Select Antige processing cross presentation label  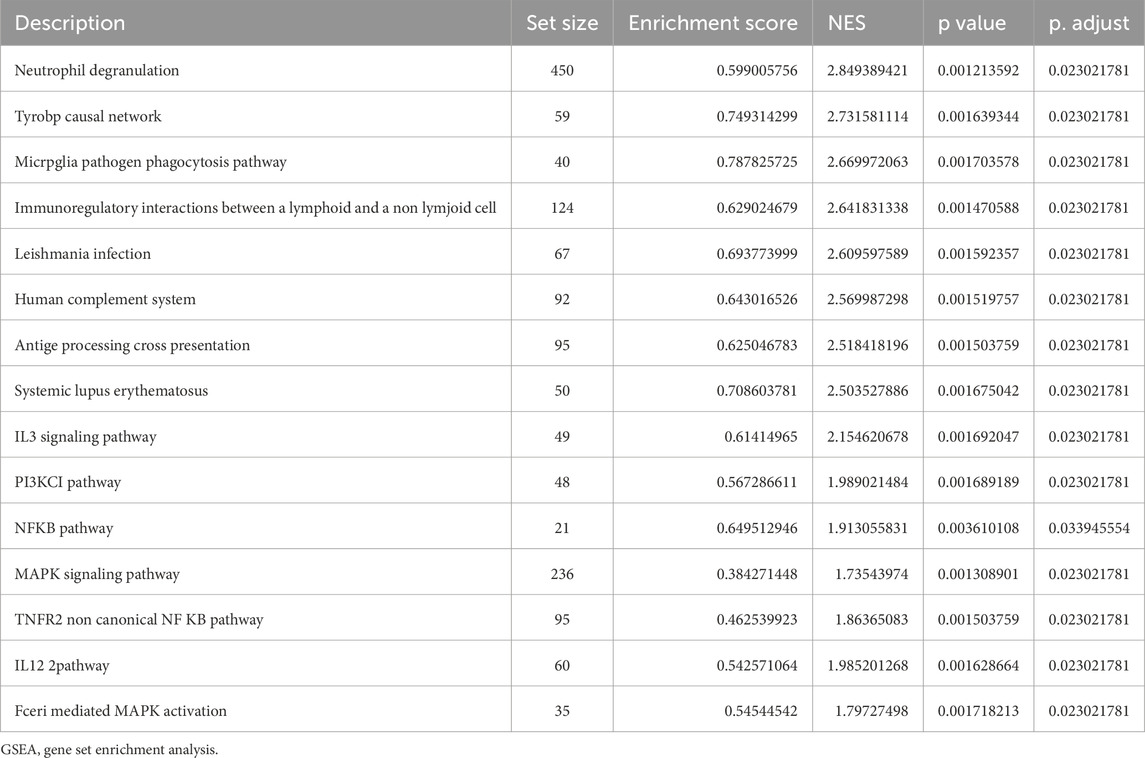tap(132, 345)
